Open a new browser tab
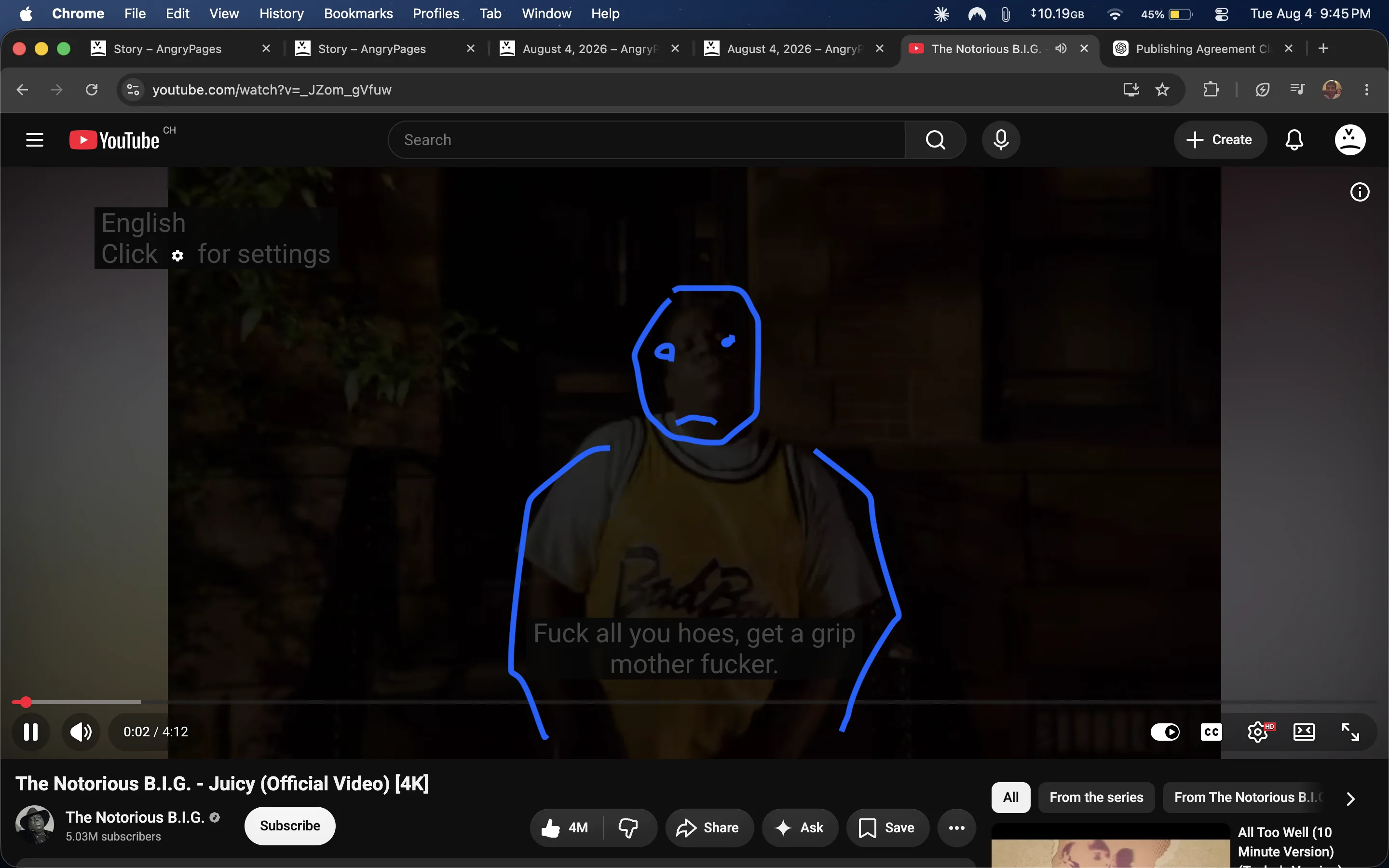Viewport: 1389px width, 868px height. pyautogui.click(x=1323, y=49)
